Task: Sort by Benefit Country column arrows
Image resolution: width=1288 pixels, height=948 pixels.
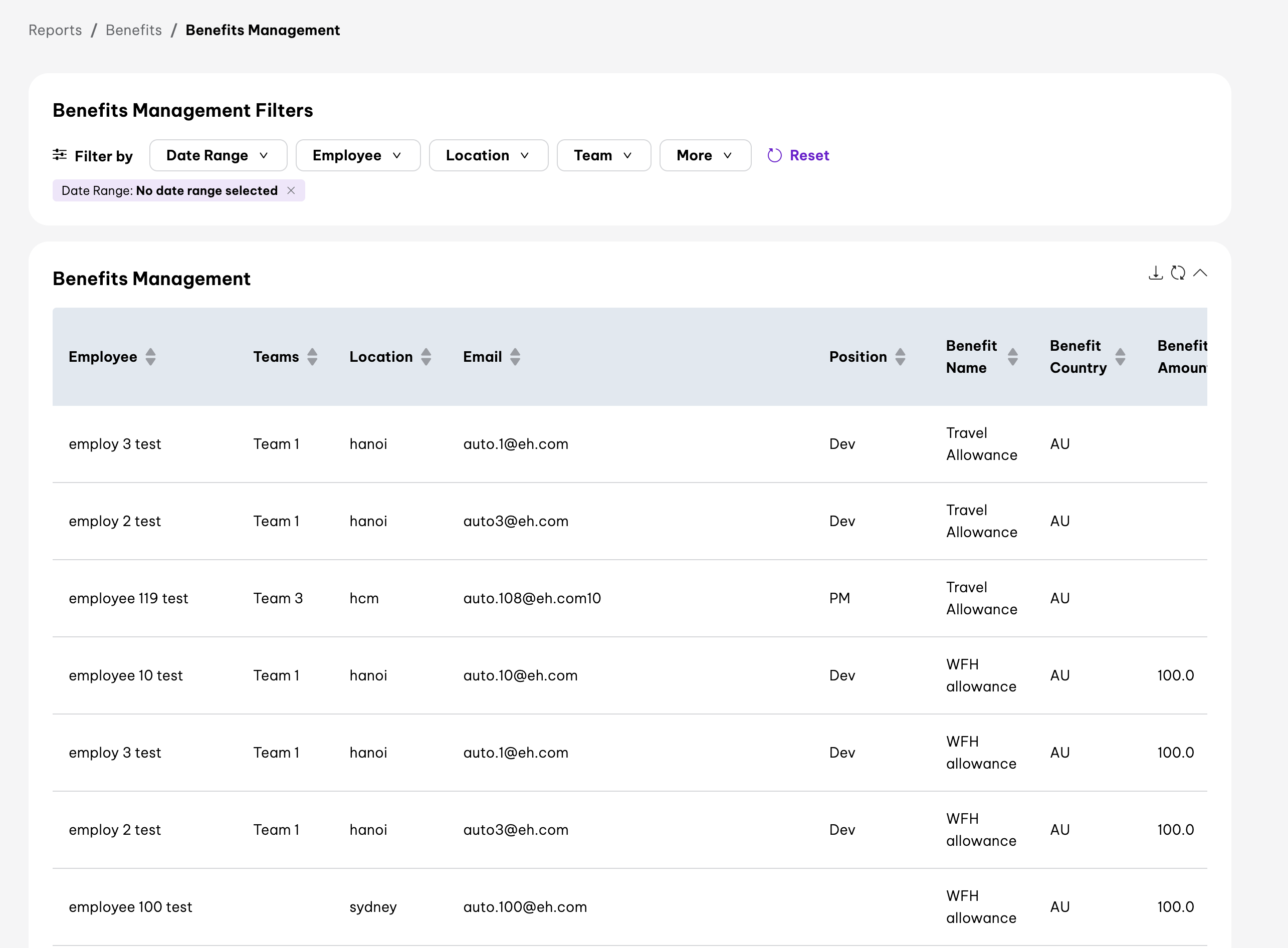Action: tap(1120, 356)
